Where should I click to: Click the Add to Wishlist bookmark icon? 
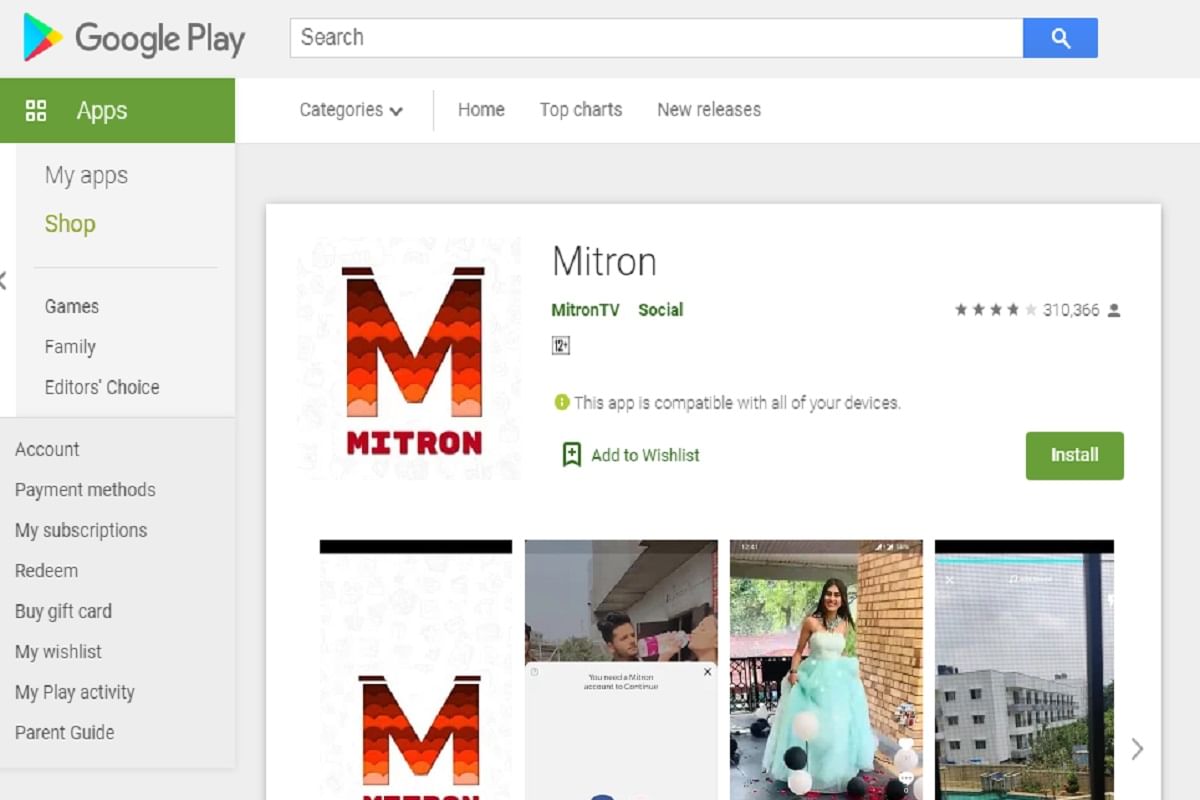coord(572,454)
